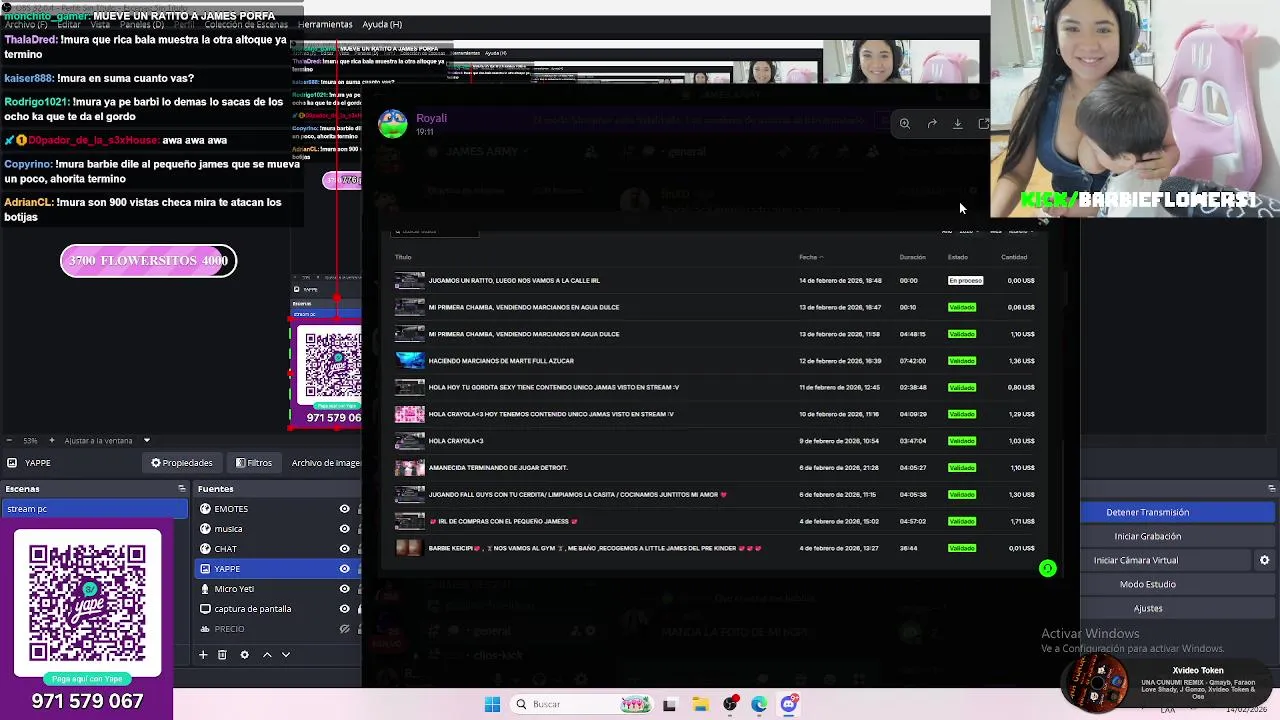Image resolution: width=1280 pixels, height=720 pixels.
Task: Open the Herramientas menu
Action: pos(325,24)
